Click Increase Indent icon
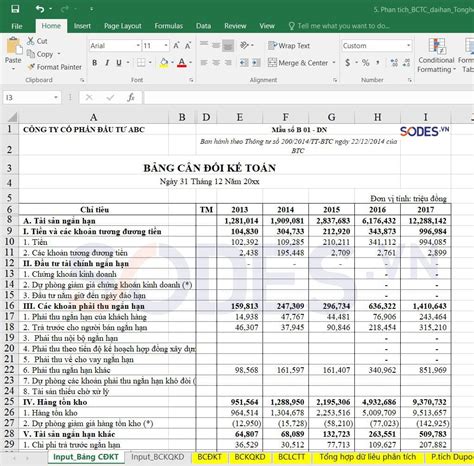 pyautogui.click(x=256, y=63)
